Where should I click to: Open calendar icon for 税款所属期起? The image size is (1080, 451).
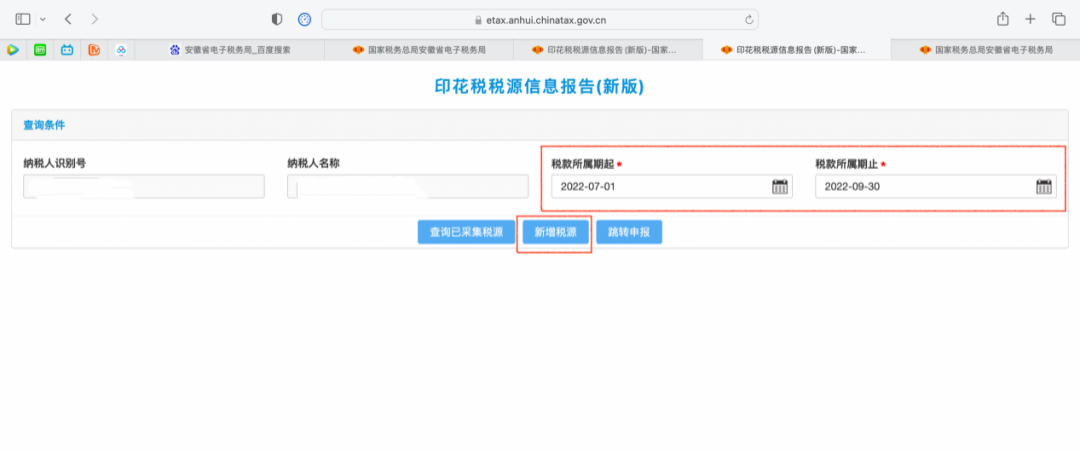click(x=780, y=187)
